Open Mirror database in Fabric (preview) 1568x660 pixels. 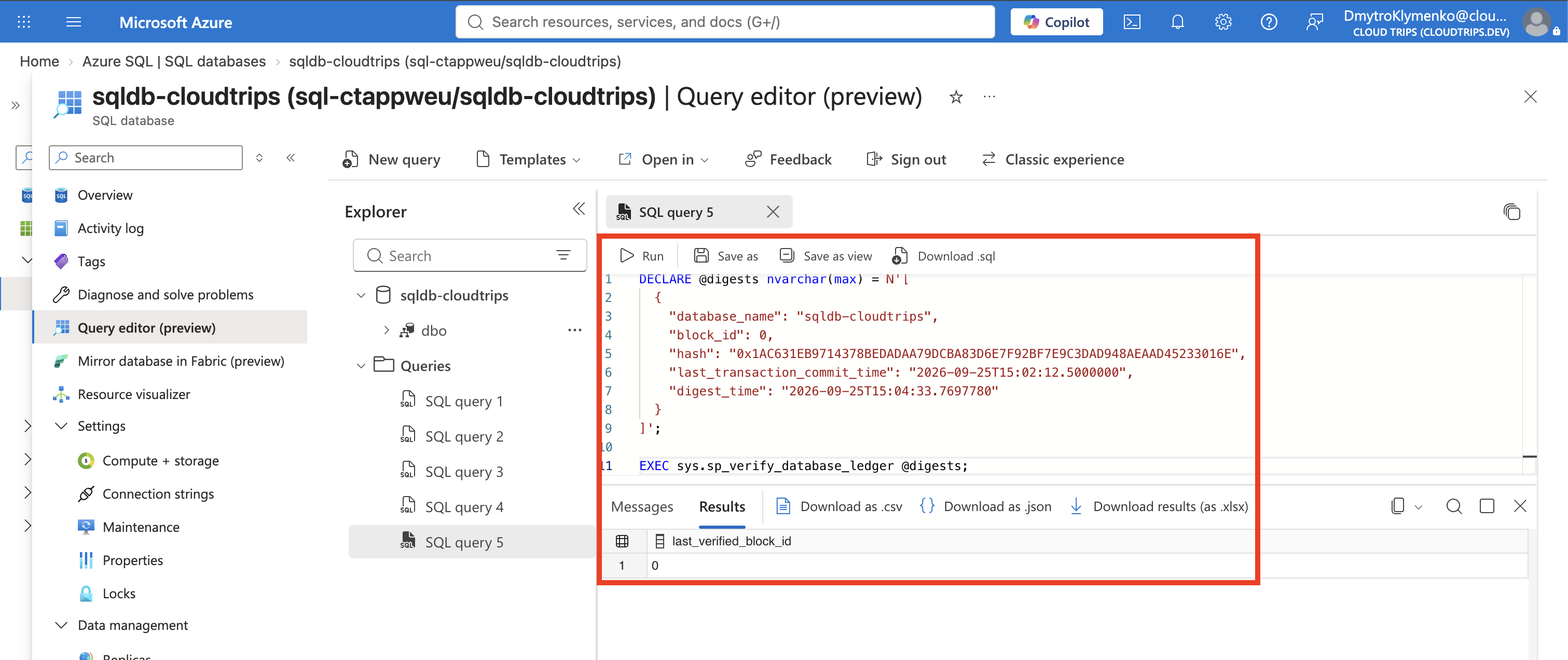(181, 361)
